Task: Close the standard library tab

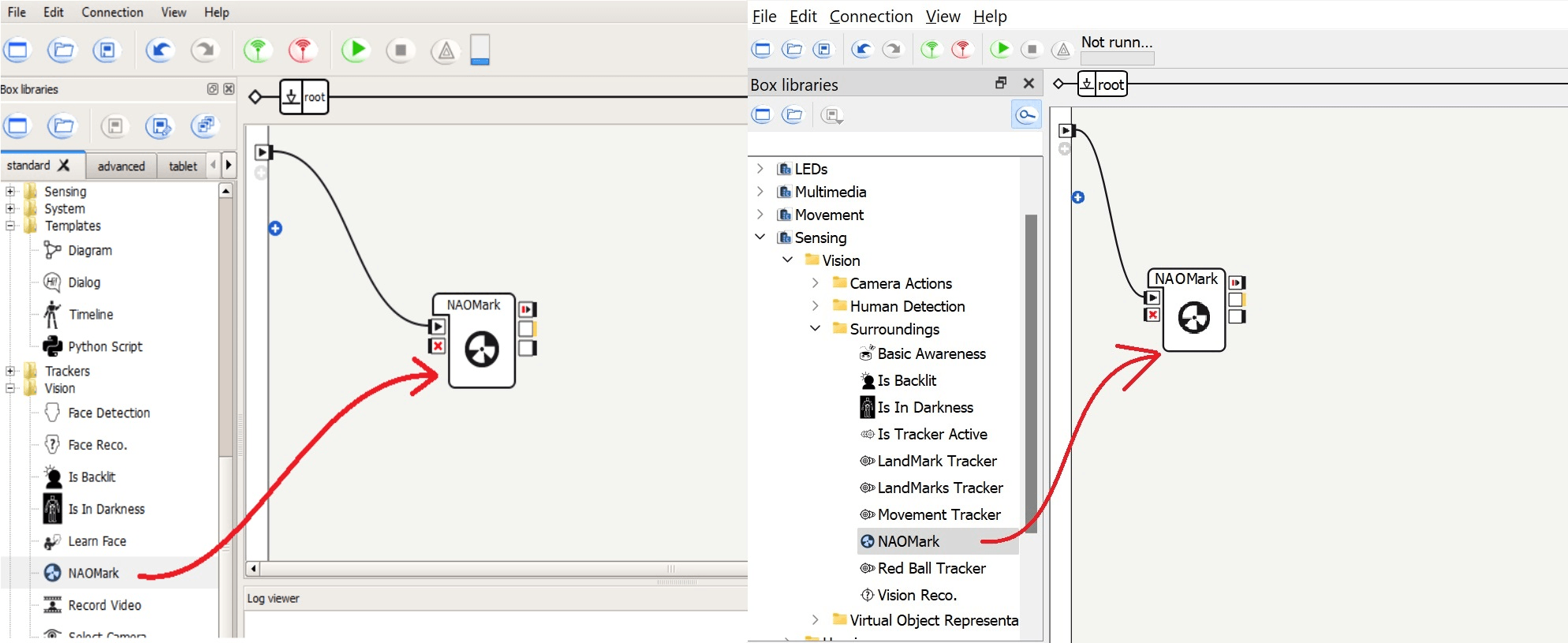Action: pos(64,165)
